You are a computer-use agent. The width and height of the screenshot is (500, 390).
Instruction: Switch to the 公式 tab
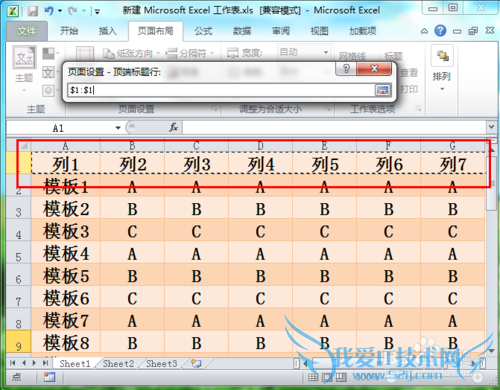tap(203, 31)
